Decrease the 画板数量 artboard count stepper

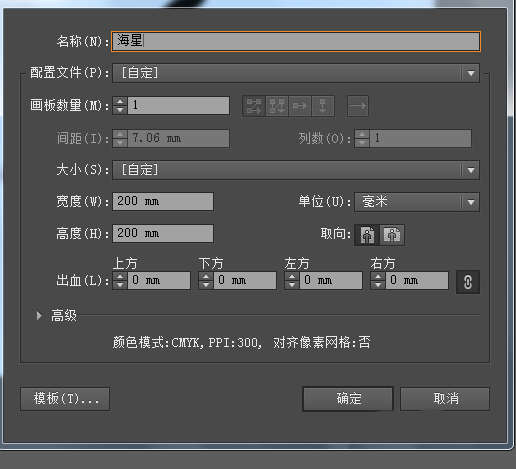point(120,110)
